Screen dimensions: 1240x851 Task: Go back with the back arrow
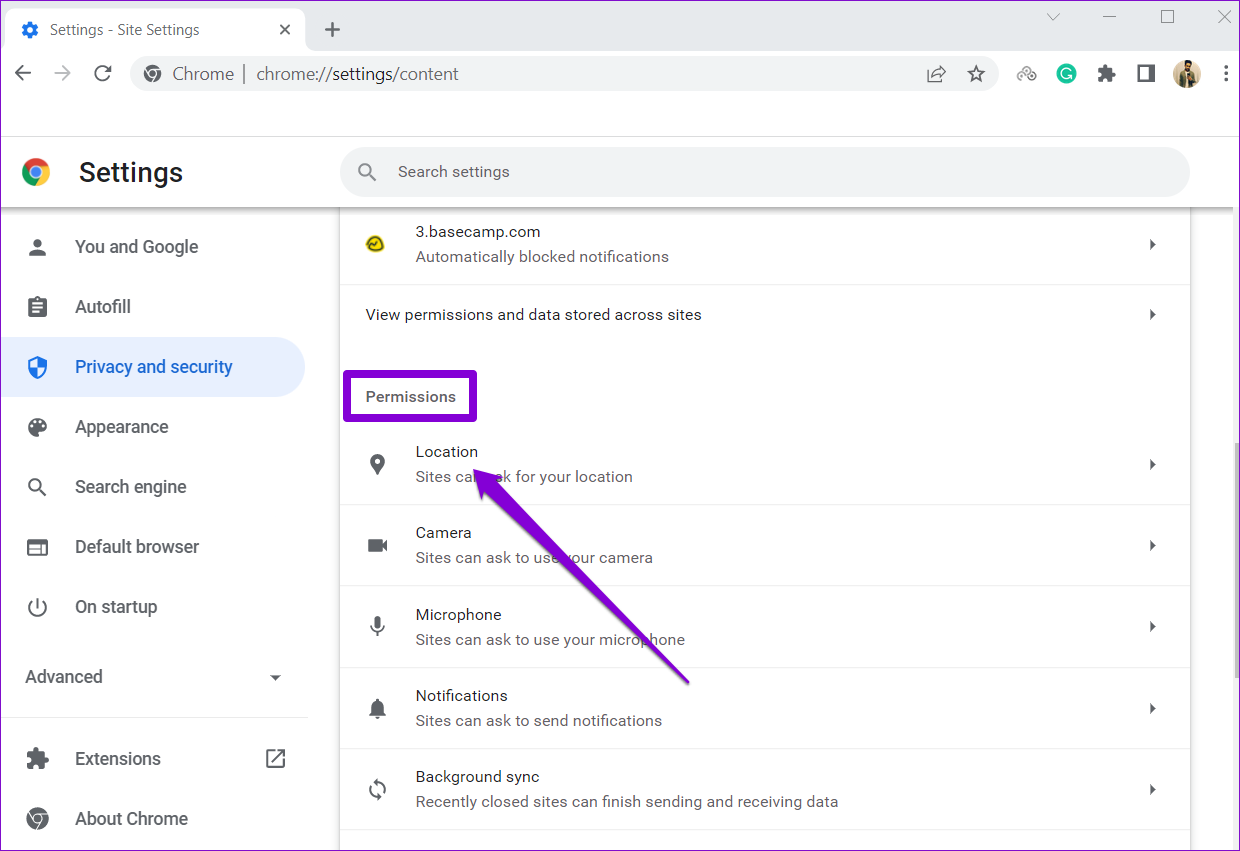23,74
